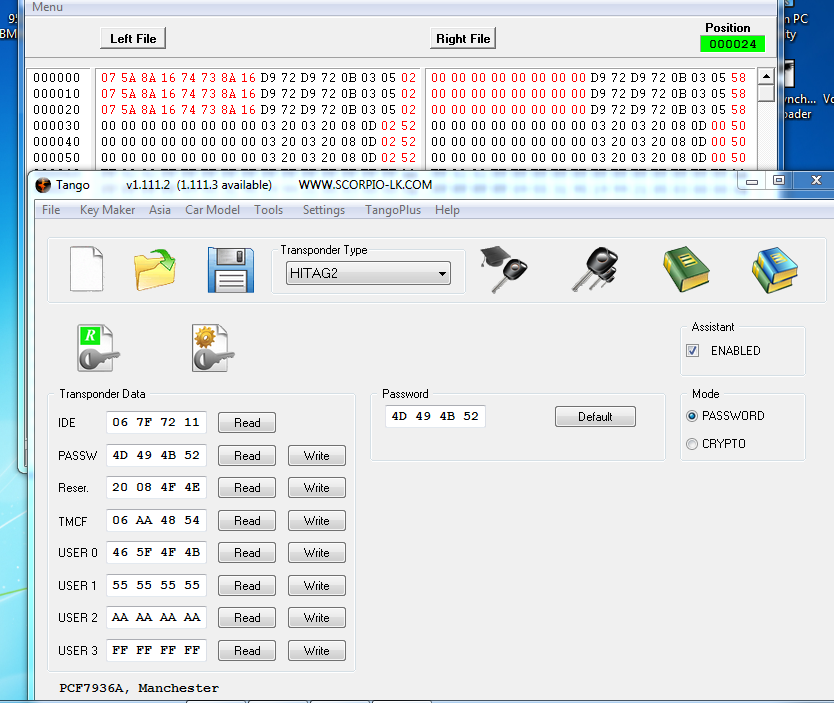The width and height of the screenshot is (834, 703).
Task: Open the stacked blue books icon
Action: [x=774, y=270]
